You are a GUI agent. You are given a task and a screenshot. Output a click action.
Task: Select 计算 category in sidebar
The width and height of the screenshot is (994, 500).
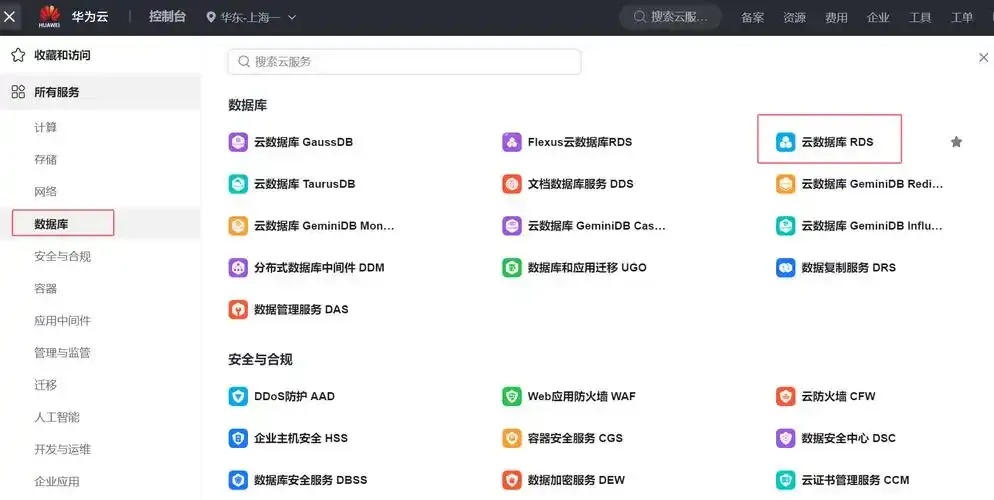46,127
